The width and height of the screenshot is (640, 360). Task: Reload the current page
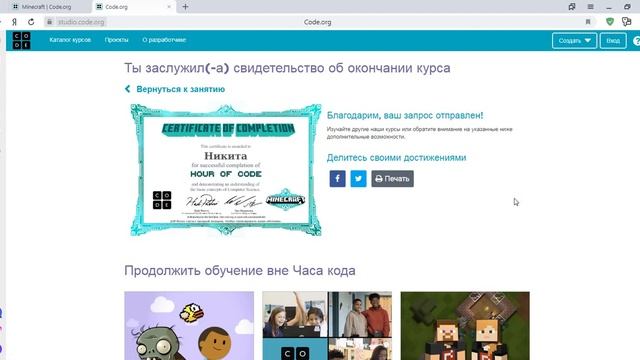click(31, 22)
